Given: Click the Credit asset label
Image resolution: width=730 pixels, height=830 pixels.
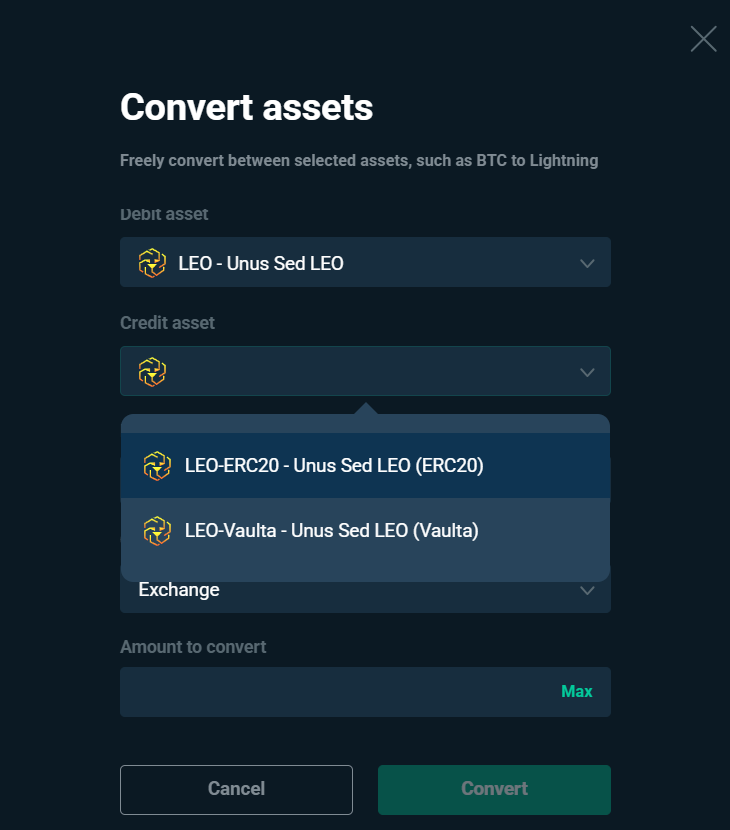Looking at the screenshot, I should pos(167,323).
